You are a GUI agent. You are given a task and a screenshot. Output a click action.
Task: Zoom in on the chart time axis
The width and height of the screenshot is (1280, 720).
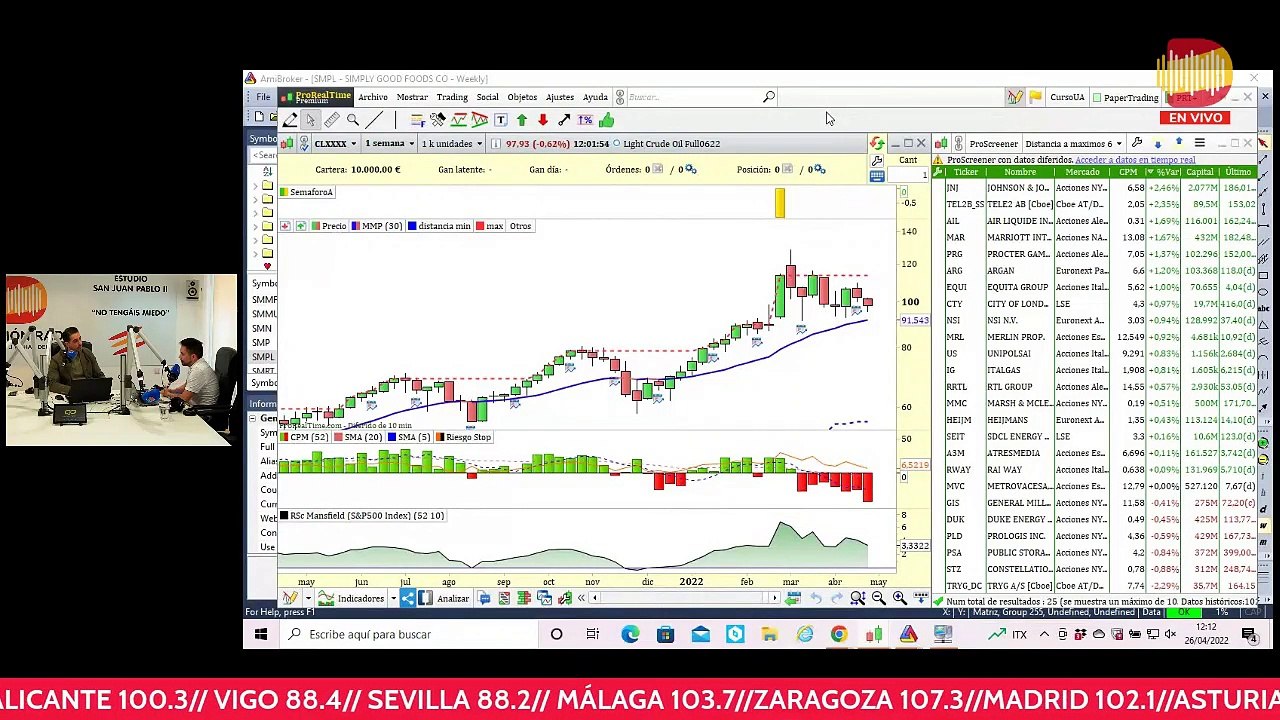click(899, 598)
